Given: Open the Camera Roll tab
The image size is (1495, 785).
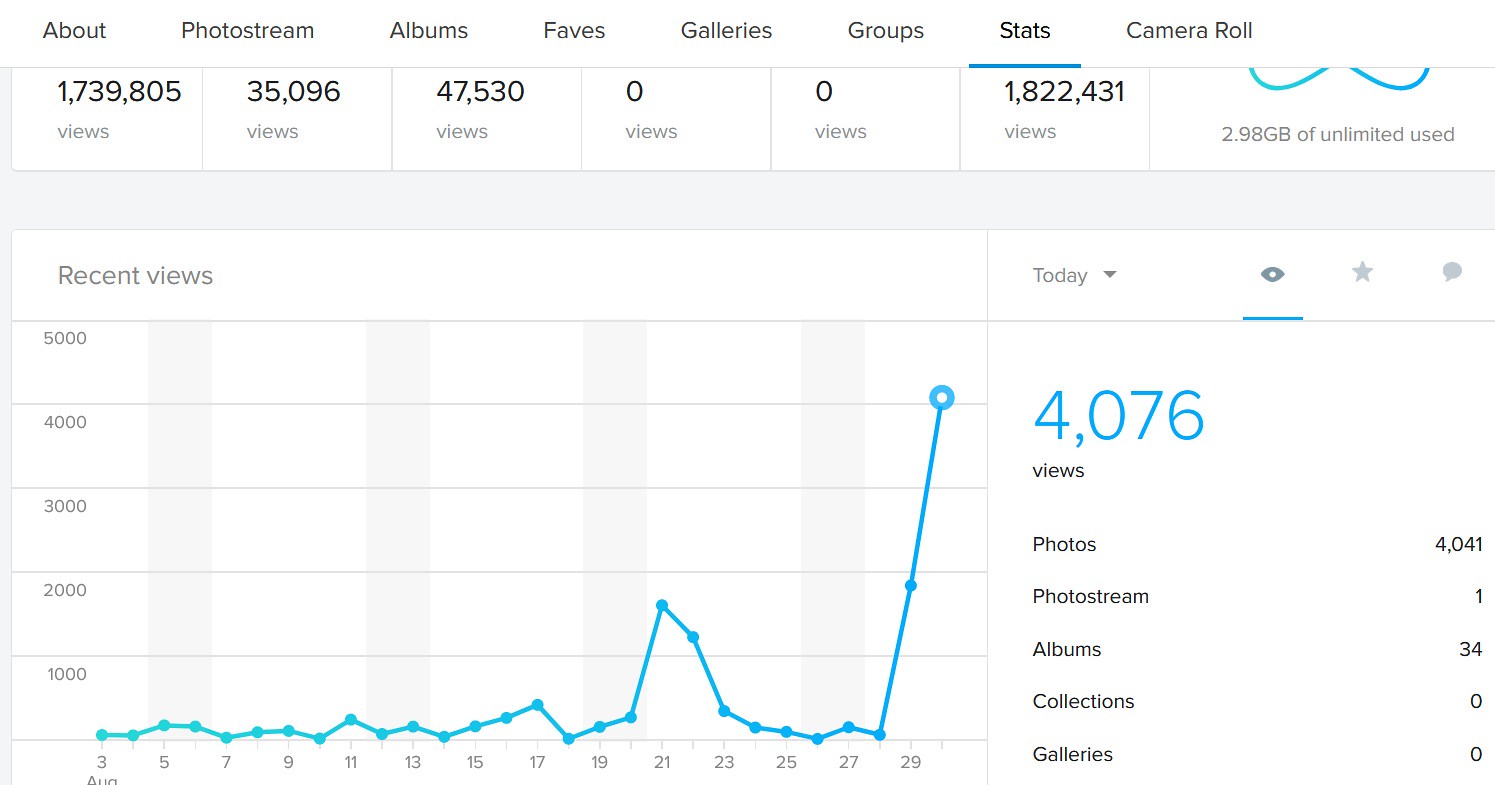Looking at the screenshot, I should click(1189, 31).
